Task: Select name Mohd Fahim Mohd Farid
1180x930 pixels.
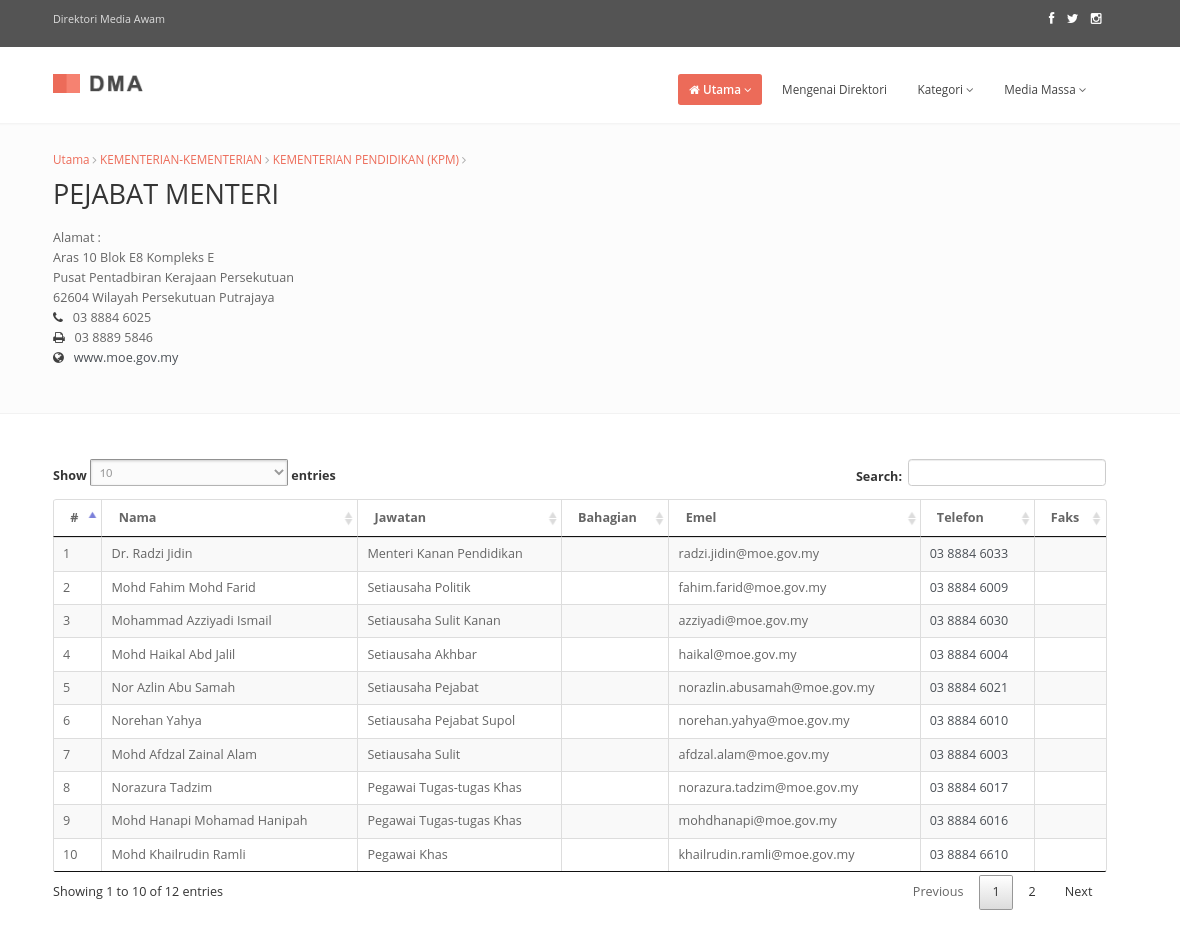Action: tap(184, 588)
